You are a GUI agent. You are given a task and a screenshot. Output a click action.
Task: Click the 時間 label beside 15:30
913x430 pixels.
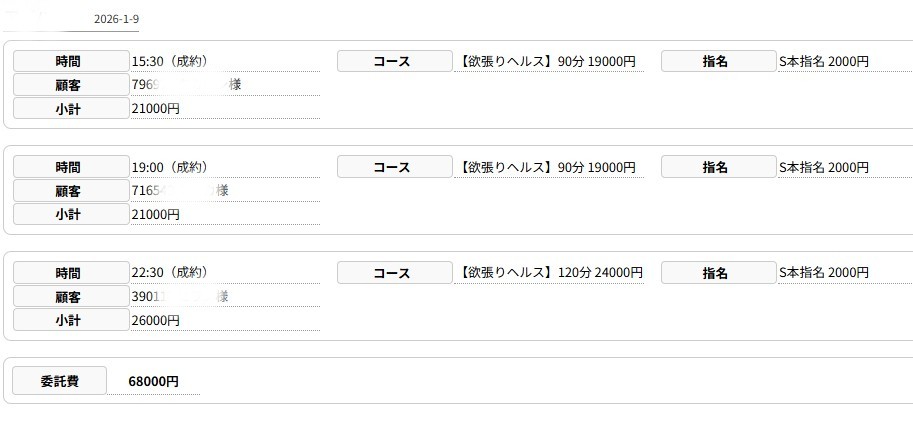[x=68, y=62]
